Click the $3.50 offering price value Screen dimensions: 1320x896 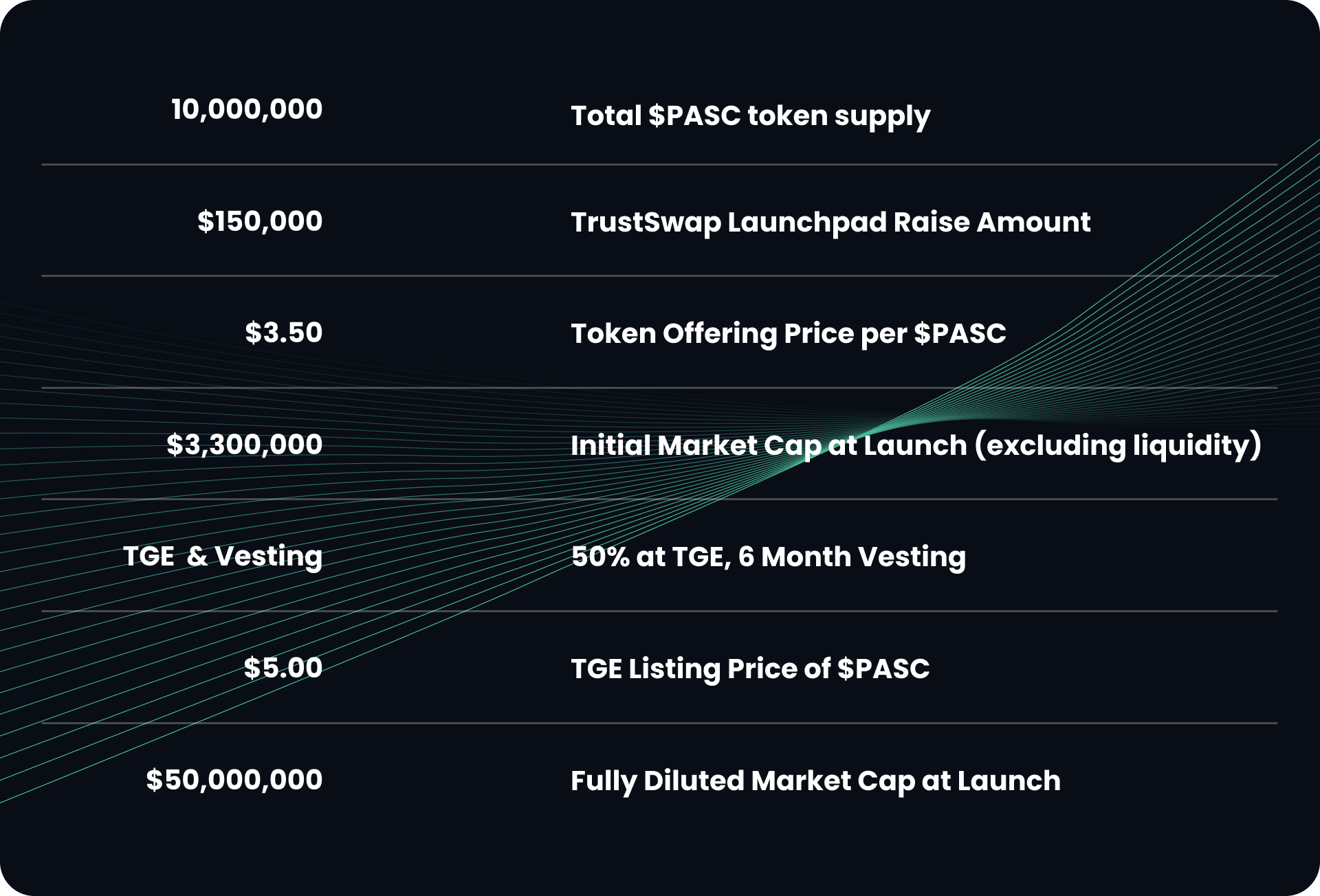point(284,333)
